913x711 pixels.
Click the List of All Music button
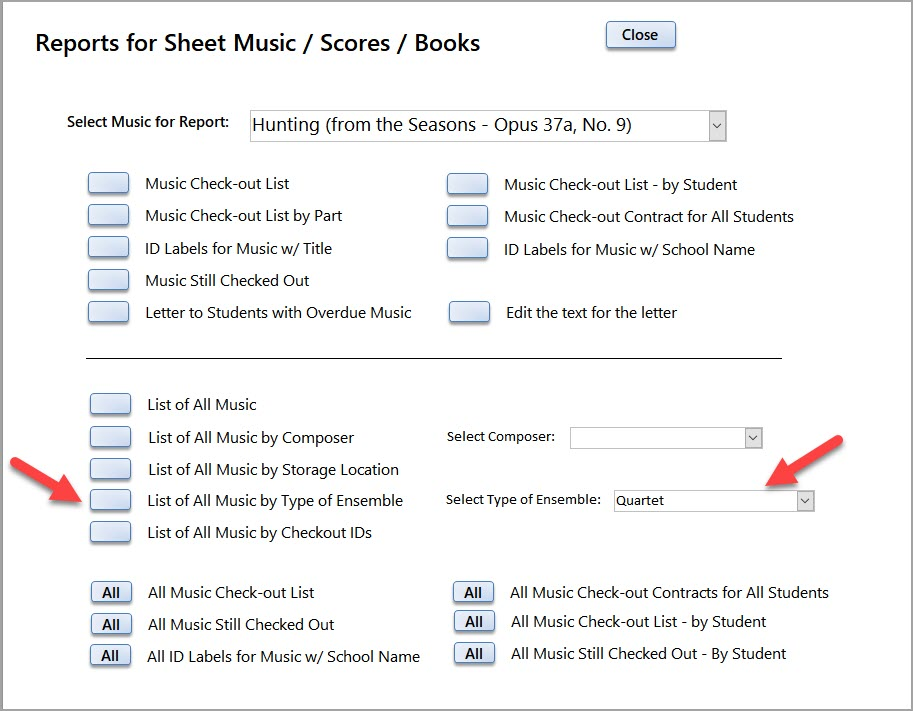point(110,404)
